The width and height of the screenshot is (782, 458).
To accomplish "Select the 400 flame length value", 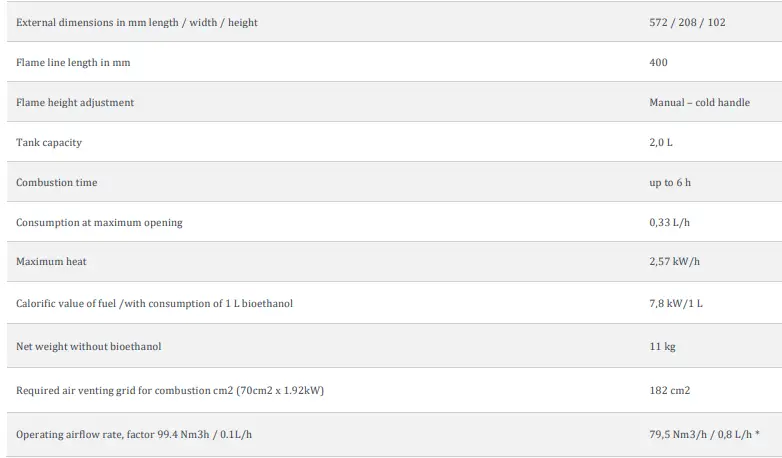I will (658, 62).
